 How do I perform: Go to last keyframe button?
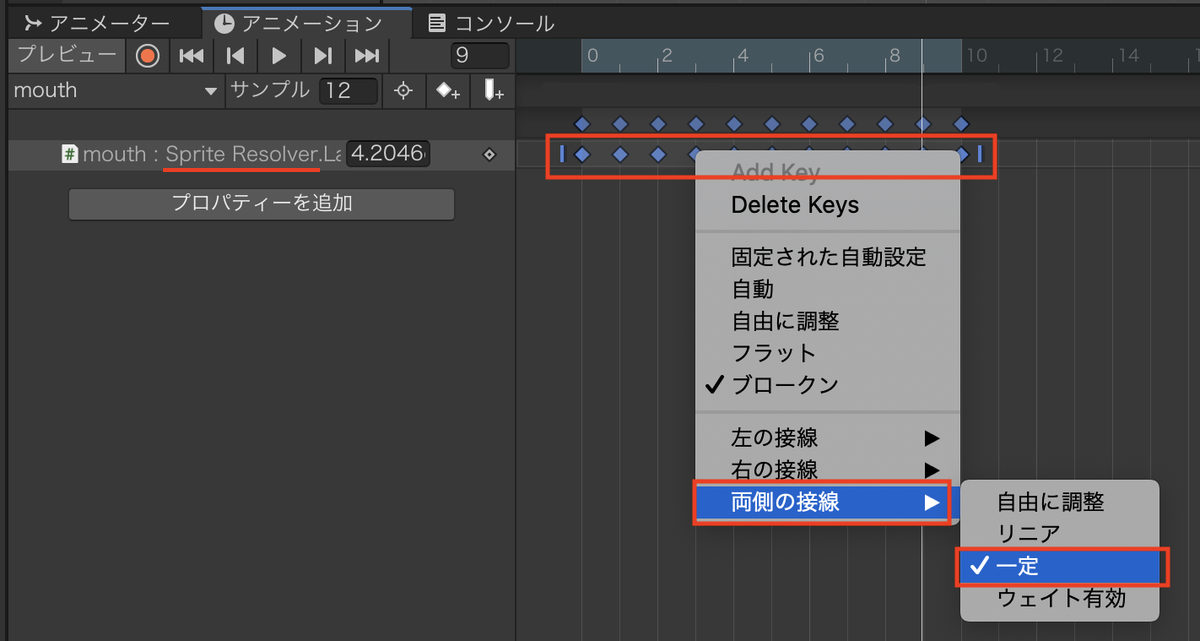[367, 56]
